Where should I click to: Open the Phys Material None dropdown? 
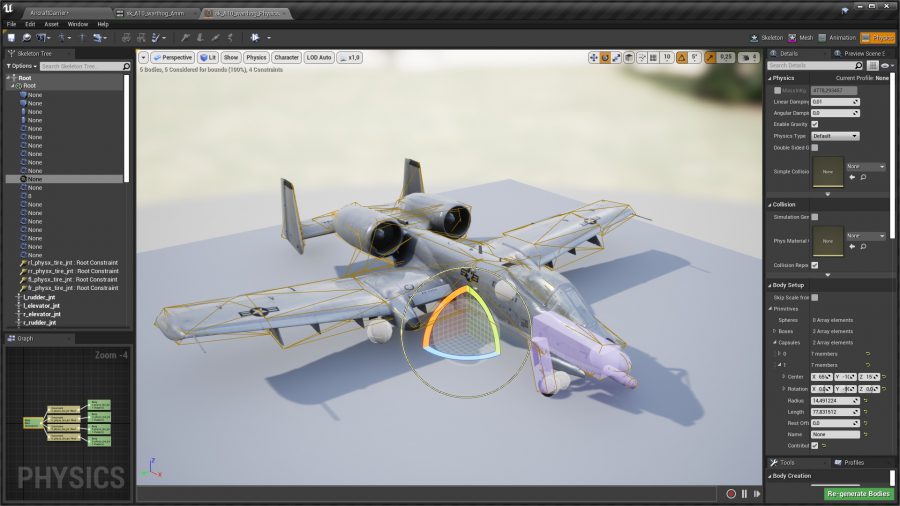866,236
